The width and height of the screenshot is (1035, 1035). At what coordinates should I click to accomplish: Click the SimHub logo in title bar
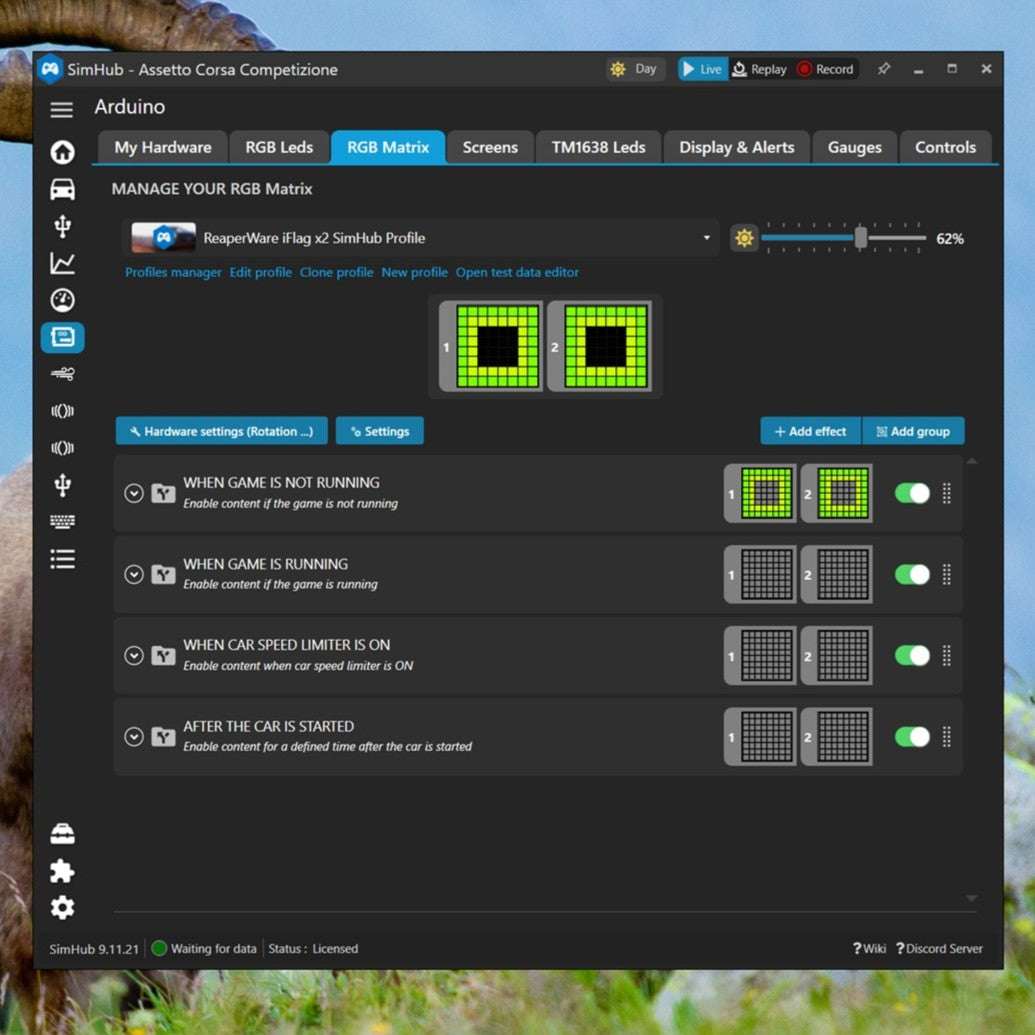coord(50,69)
